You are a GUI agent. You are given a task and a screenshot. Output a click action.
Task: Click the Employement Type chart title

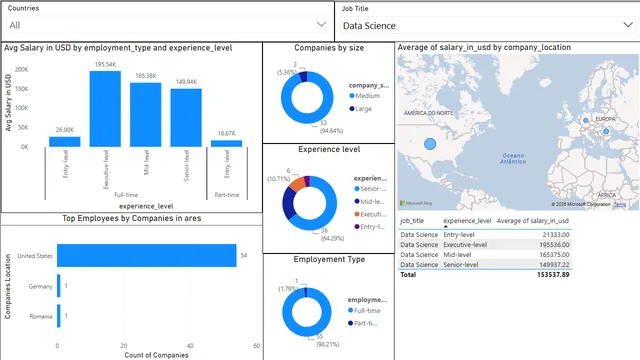pyautogui.click(x=329, y=259)
